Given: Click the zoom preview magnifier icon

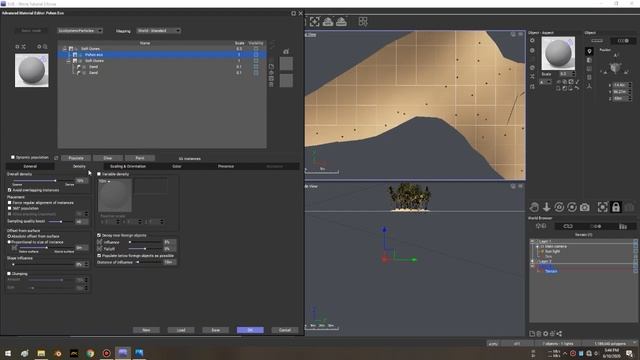Looking at the screenshot, I should pos(45,47).
